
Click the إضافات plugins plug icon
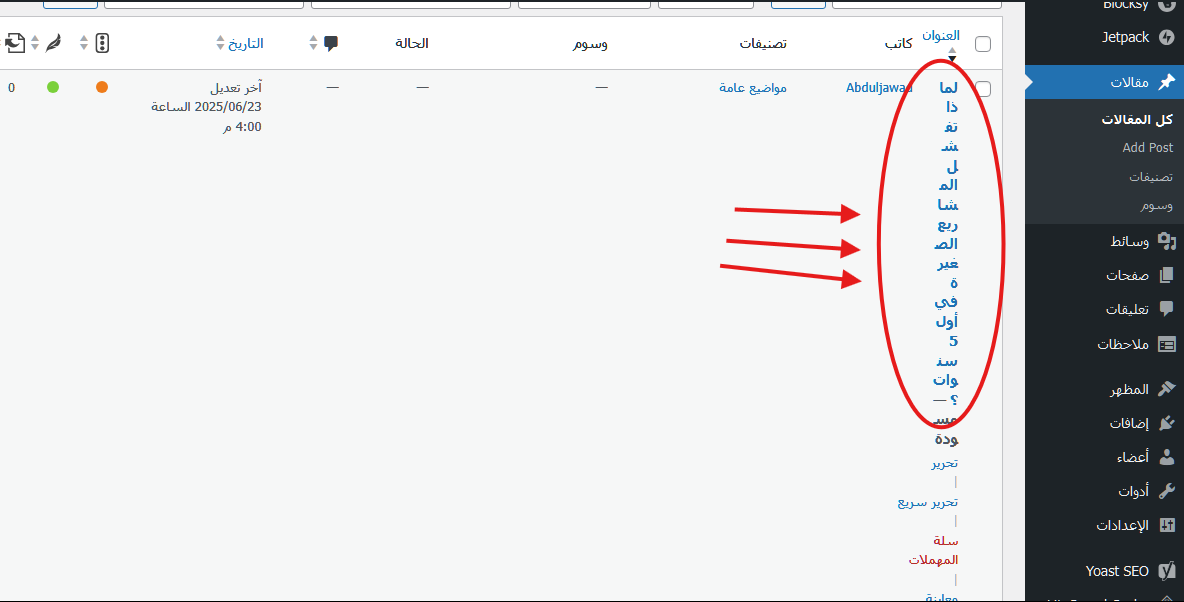(x=1166, y=423)
